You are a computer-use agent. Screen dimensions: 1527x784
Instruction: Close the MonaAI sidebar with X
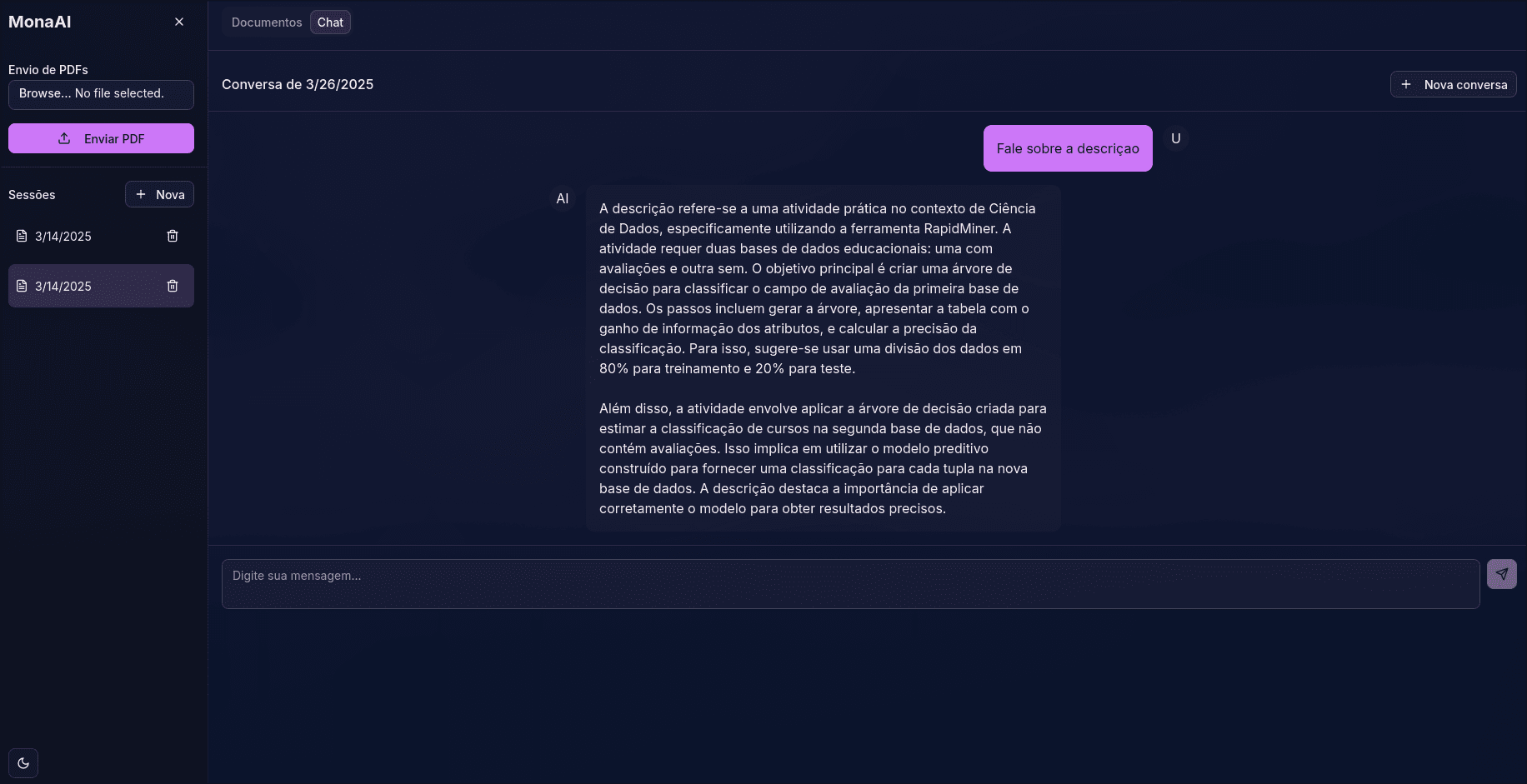pos(179,22)
